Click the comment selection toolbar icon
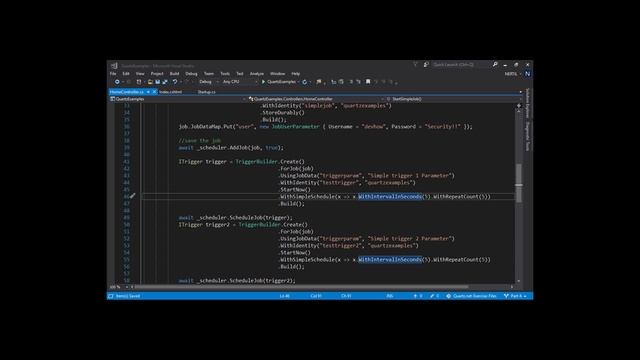This screenshot has width=640, height=360. 351,82
